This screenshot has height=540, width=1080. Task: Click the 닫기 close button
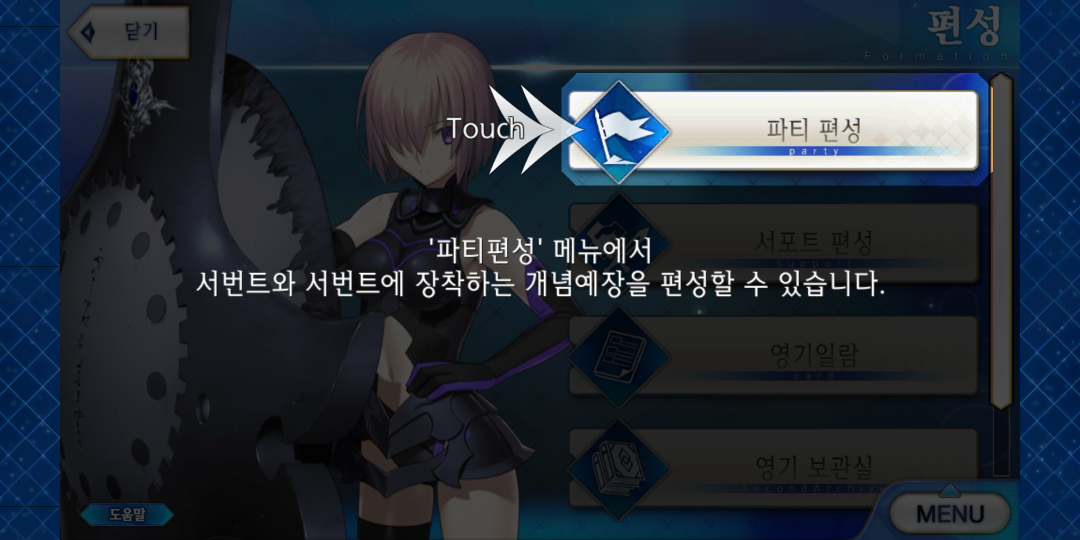128,32
